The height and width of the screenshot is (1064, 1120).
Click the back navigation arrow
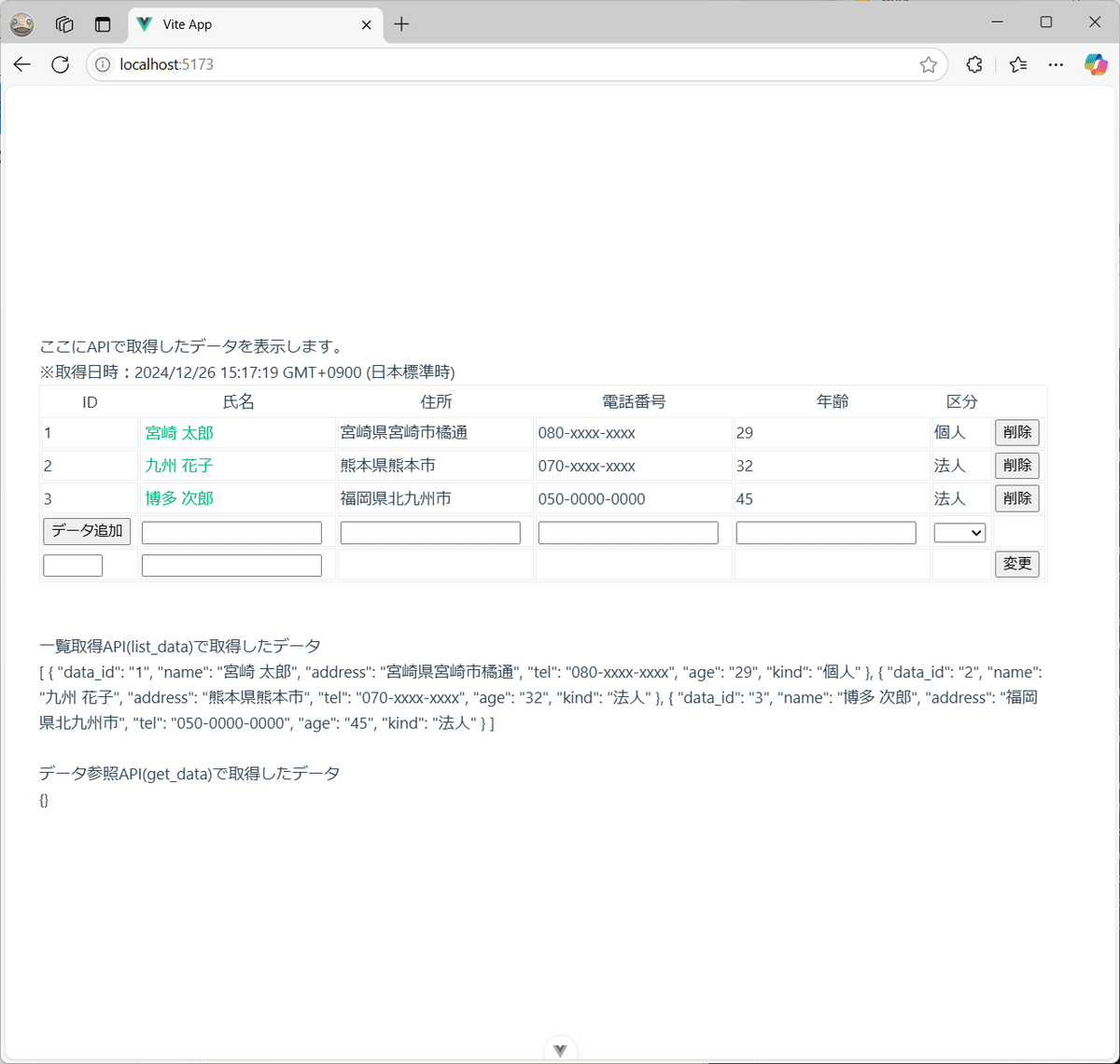click(x=22, y=64)
